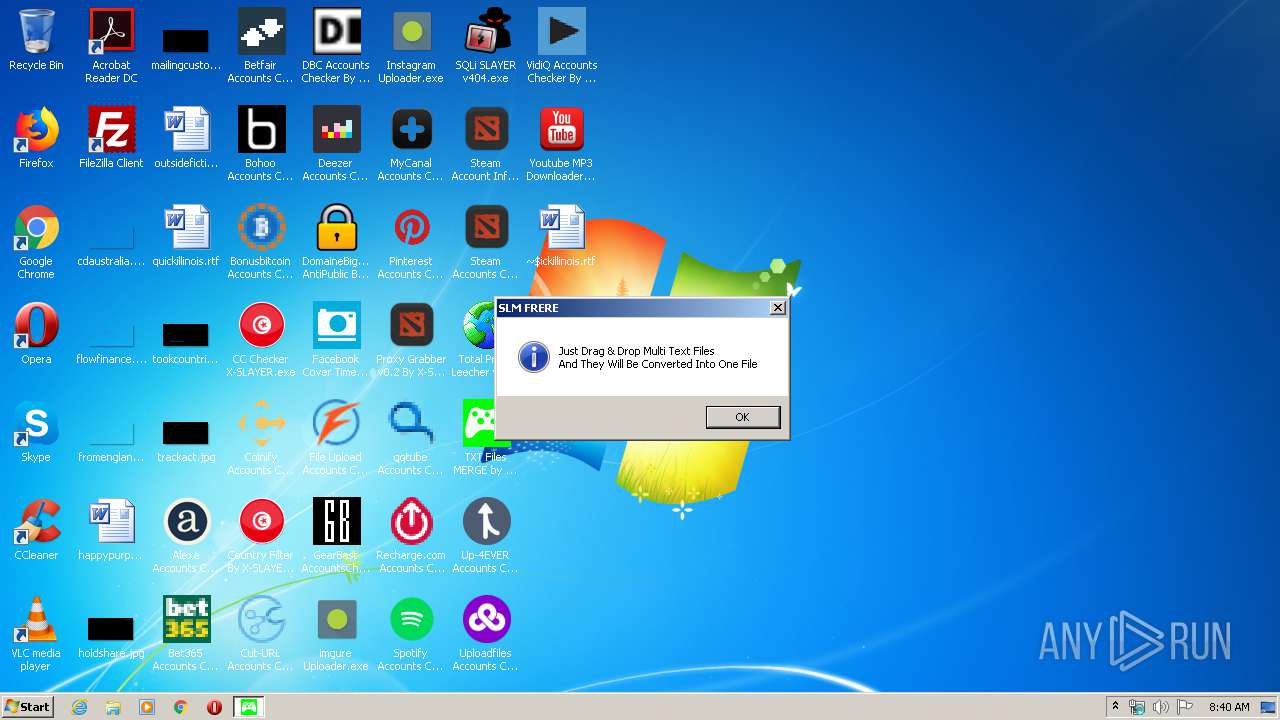
Task: Select GearBest Accounts Checker icon
Action: tap(336, 537)
